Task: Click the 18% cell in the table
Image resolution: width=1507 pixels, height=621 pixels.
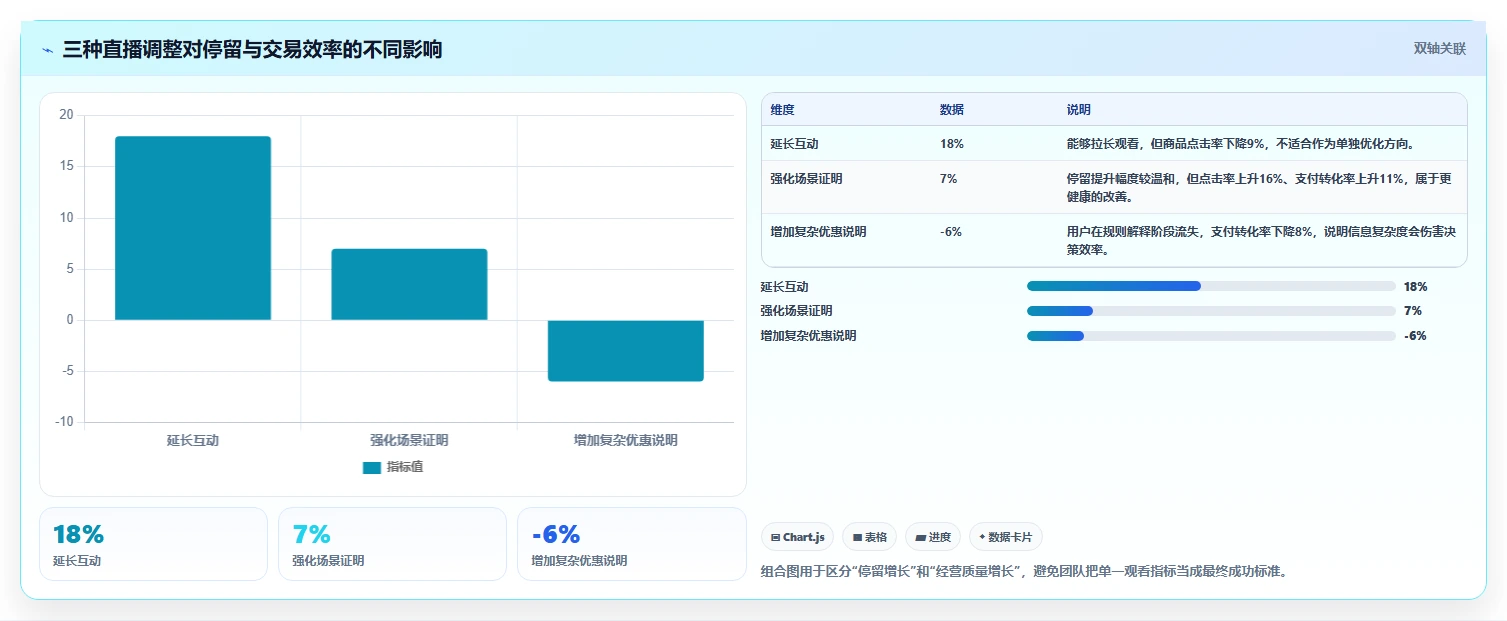Action: (x=952, y=144)
